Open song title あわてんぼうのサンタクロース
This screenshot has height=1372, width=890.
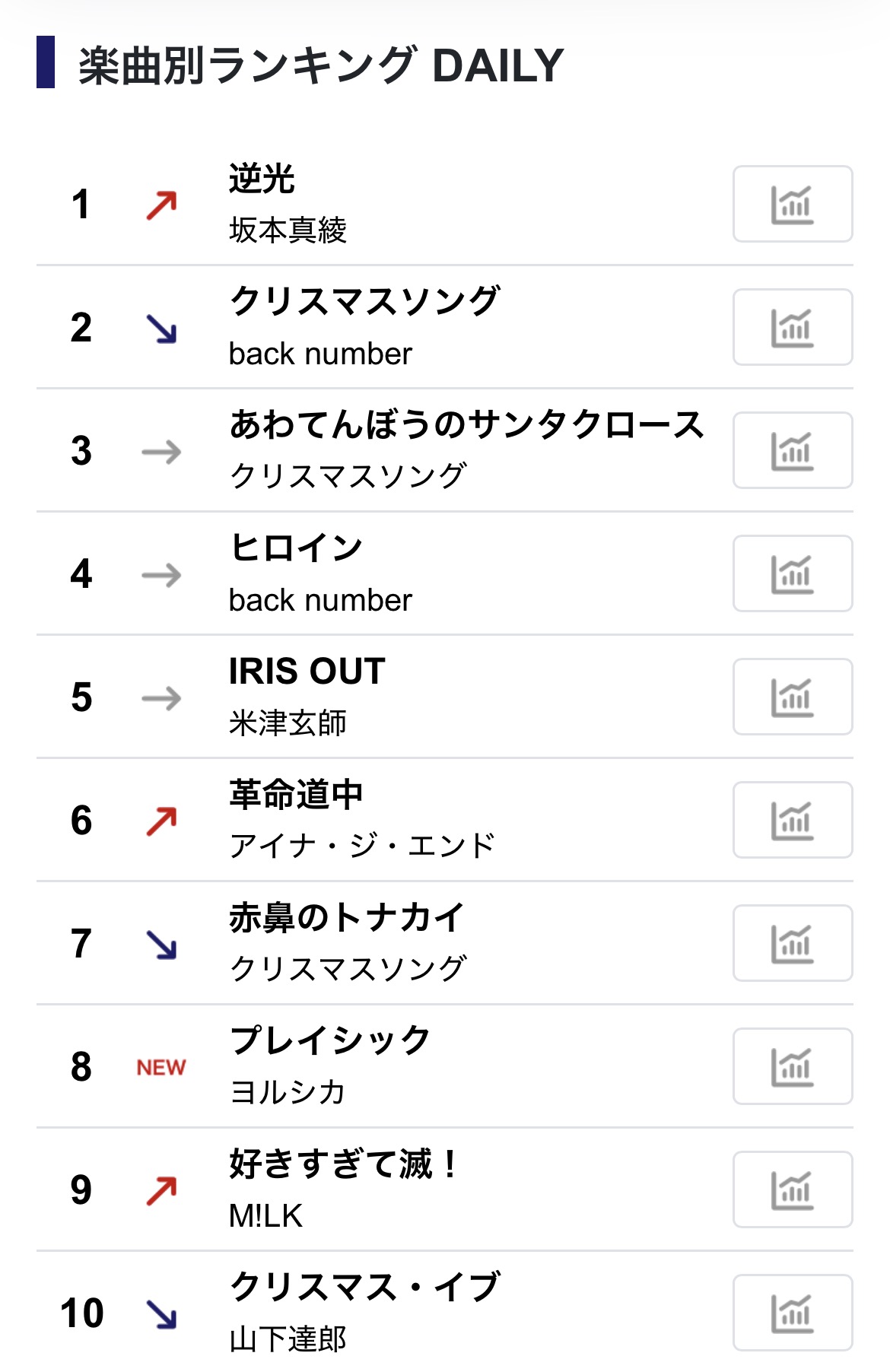point(466,424)
